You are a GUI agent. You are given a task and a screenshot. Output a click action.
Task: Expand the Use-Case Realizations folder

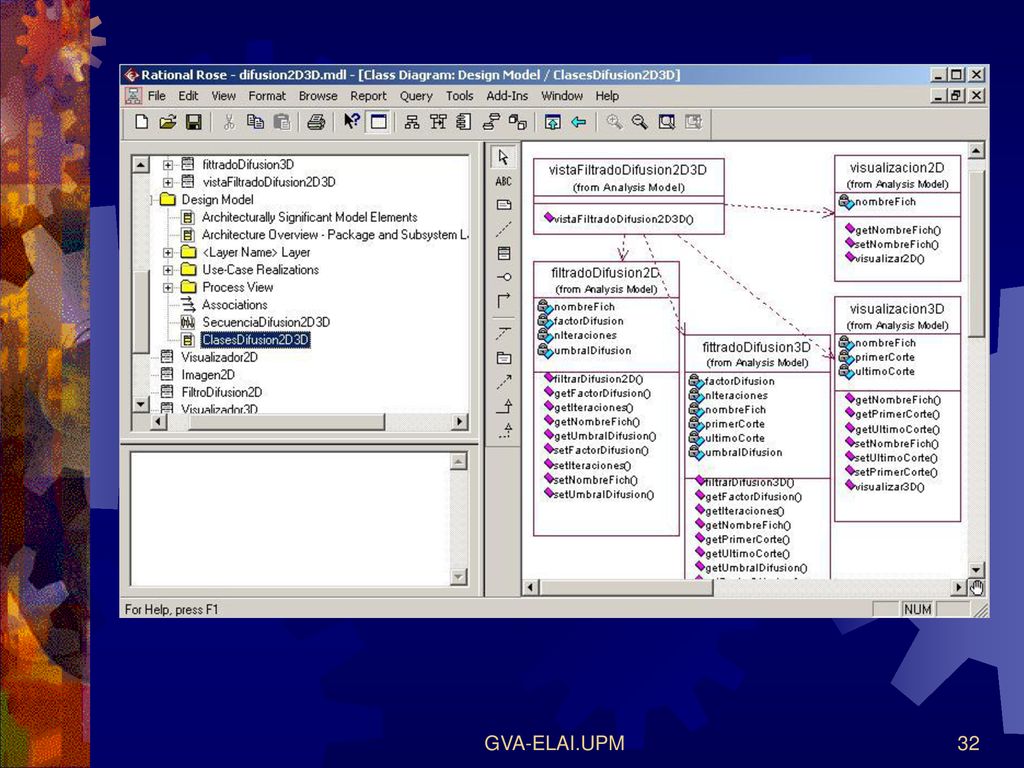tap(168, 270)
